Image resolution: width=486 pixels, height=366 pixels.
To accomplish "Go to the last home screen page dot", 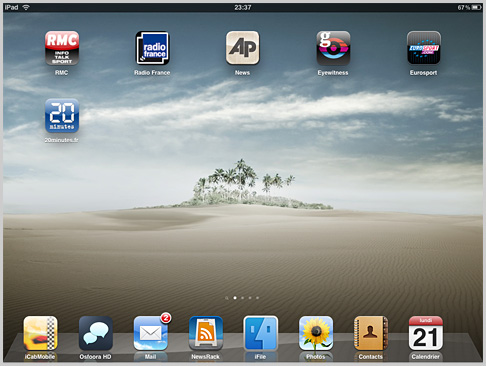I will (257, 298).
